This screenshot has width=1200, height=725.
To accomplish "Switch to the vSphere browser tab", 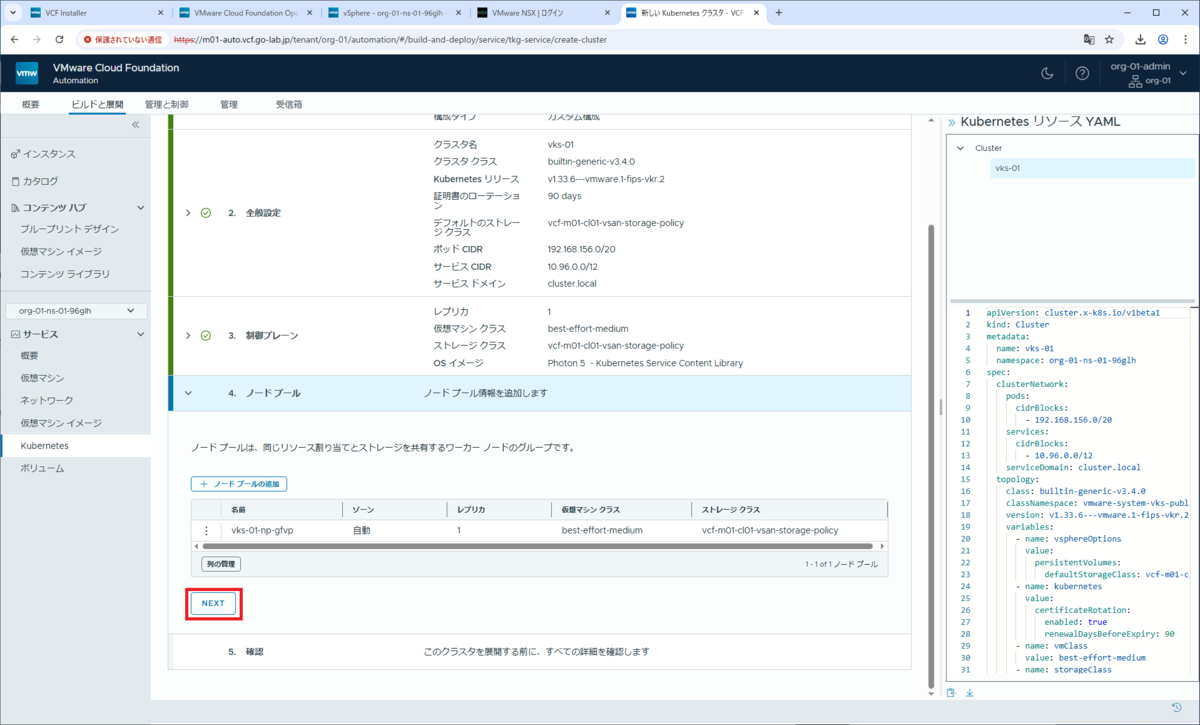I will tap(393, 13).
